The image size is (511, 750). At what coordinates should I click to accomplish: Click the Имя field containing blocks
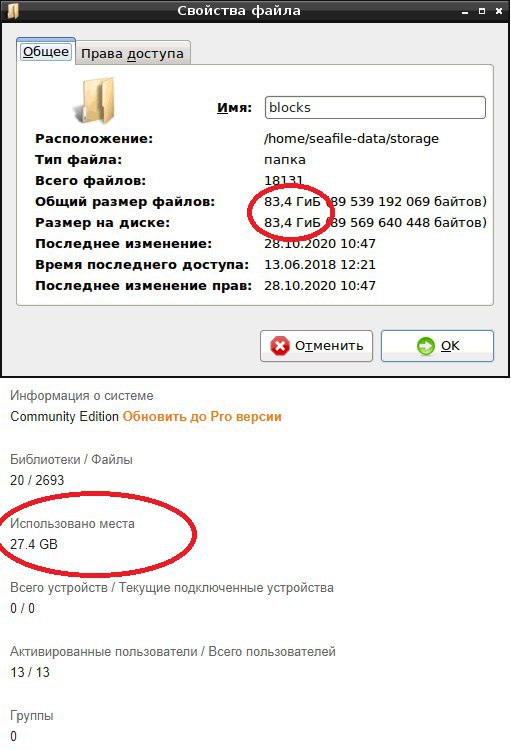375,108
